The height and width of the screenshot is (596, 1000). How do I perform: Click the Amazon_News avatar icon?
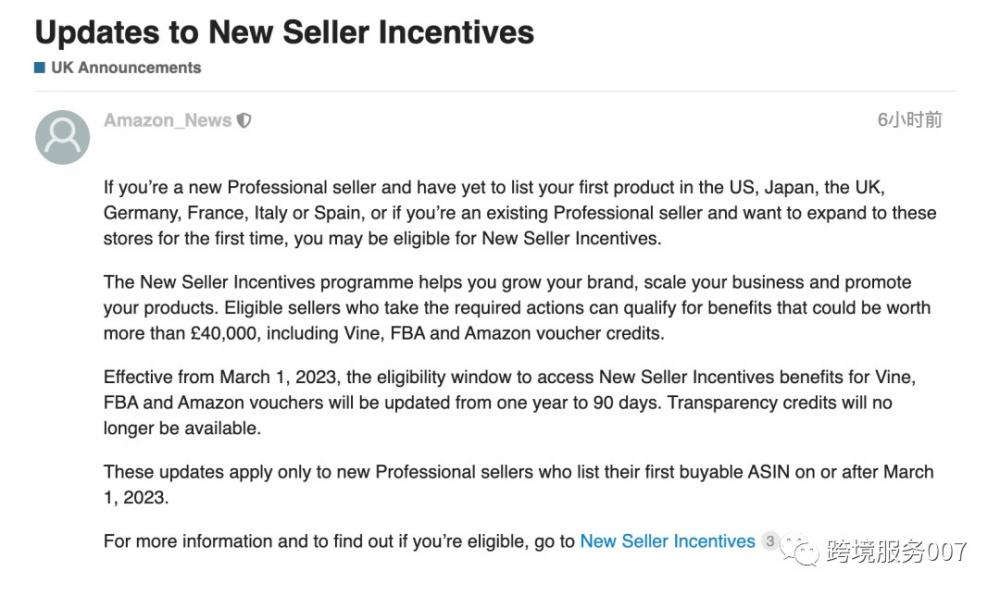point(62,137)
